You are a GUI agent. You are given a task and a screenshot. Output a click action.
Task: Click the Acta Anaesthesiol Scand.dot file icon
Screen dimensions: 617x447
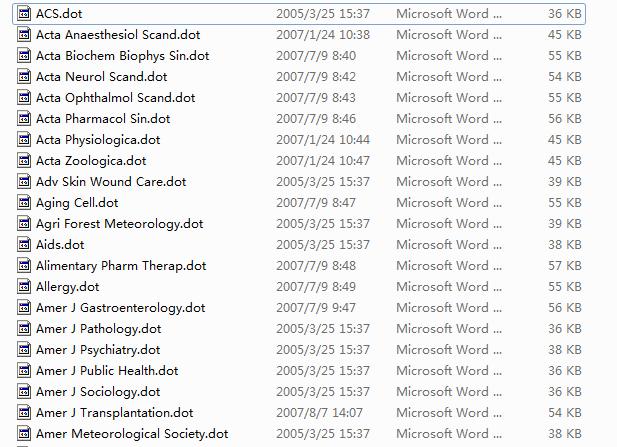click(24, 35)
